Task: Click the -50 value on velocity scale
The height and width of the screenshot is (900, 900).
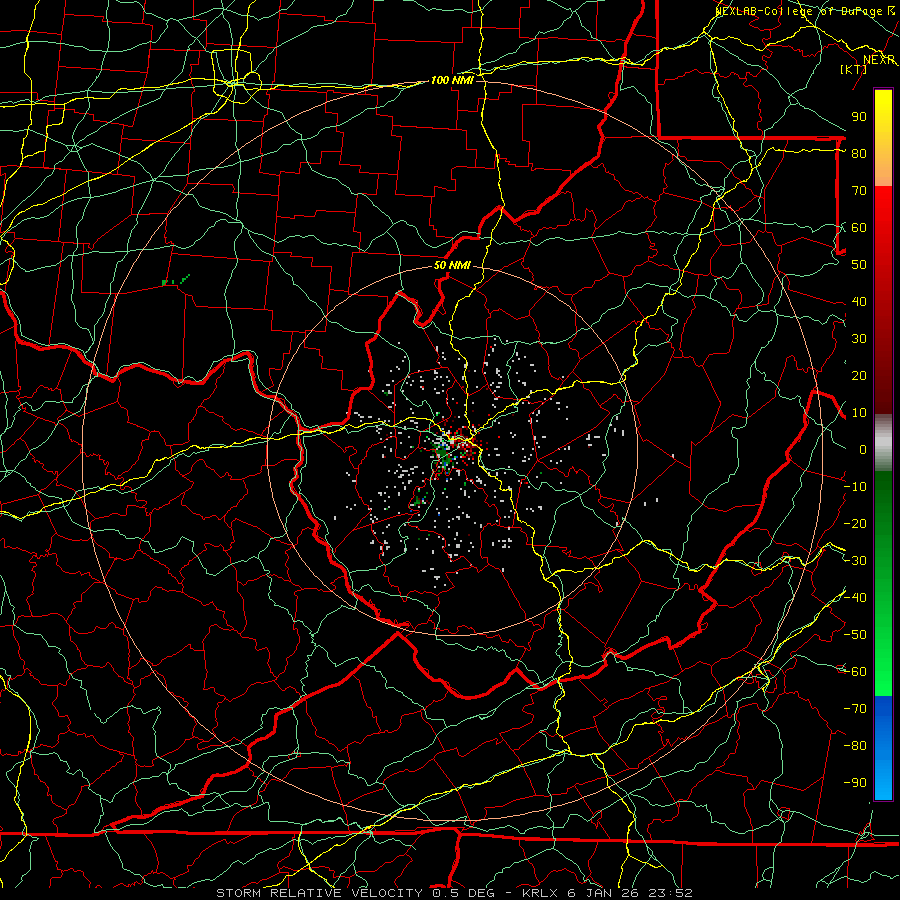Action: tap(855, 635)
